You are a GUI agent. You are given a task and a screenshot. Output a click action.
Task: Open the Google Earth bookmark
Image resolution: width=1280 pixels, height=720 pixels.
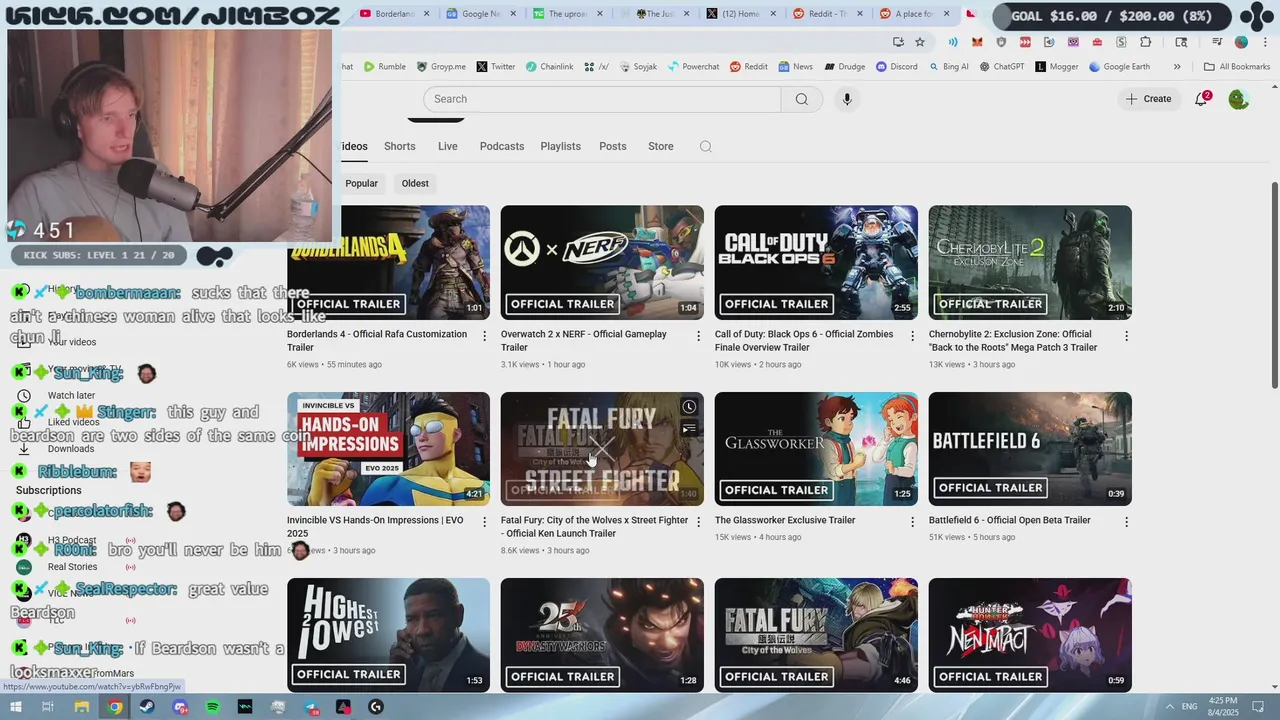tap(1119, 67)
